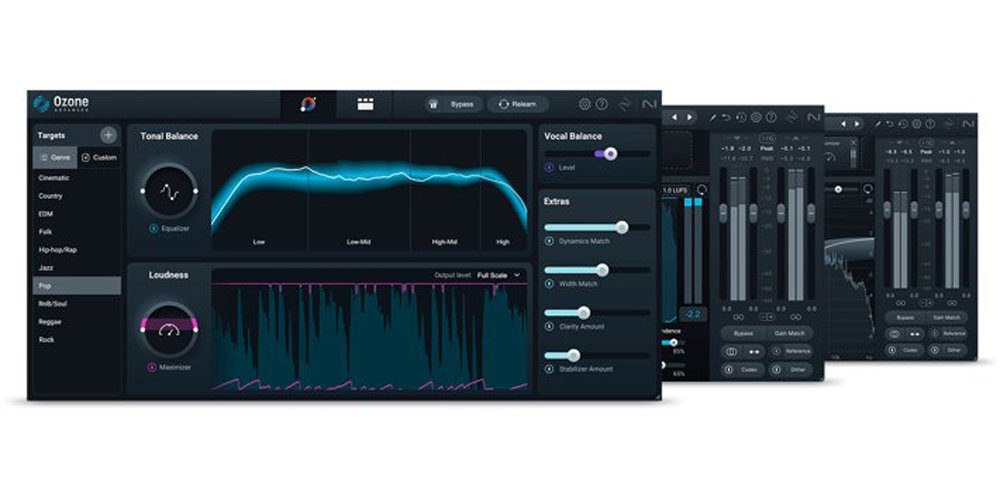Select the Custom targets tab
Viewport: 1000px width, 500px height.
click(99, 157)
